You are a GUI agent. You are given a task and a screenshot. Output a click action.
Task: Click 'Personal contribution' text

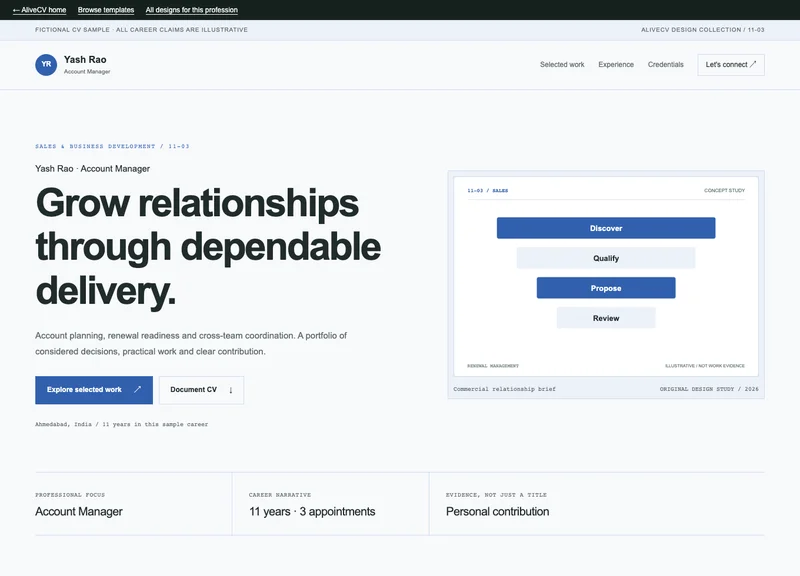coord(497,512)
